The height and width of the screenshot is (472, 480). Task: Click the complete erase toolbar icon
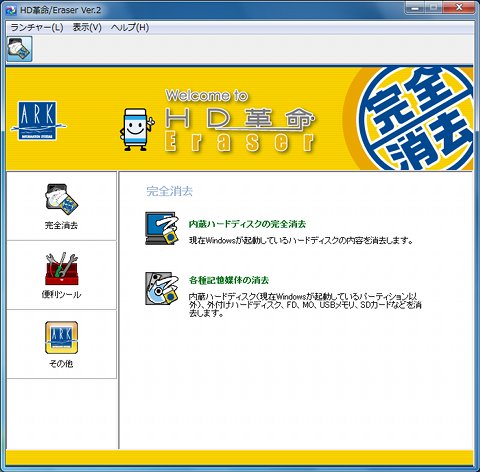[x=19, y=49]
